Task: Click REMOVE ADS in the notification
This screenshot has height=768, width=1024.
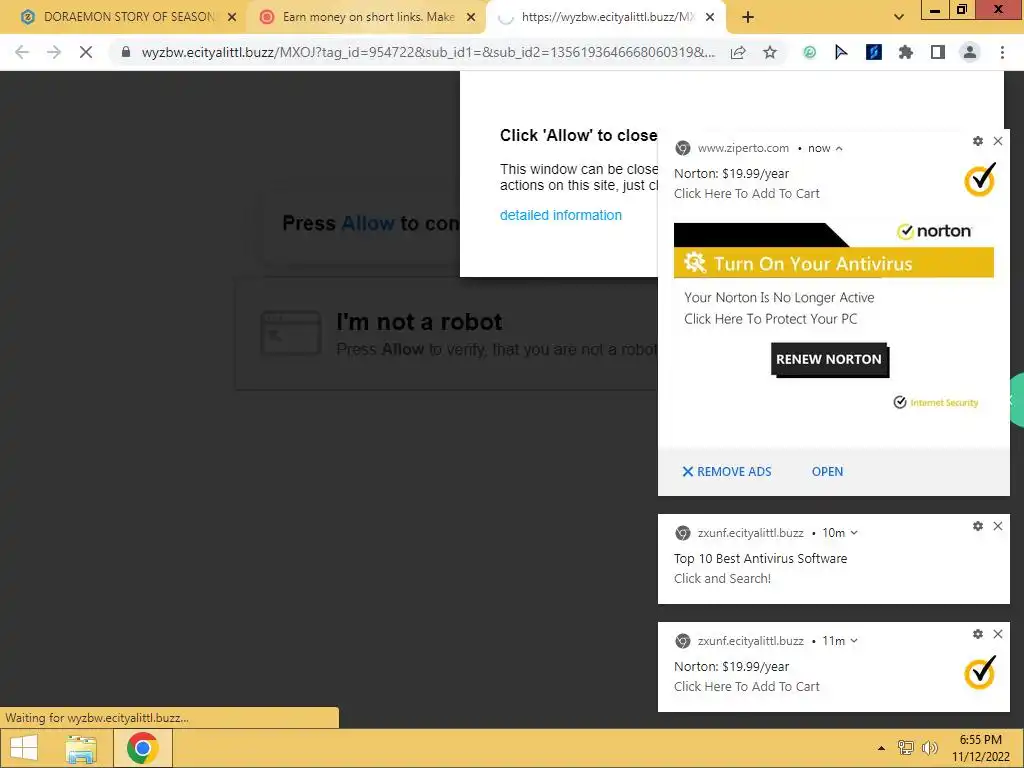Action: click(727, 472)
